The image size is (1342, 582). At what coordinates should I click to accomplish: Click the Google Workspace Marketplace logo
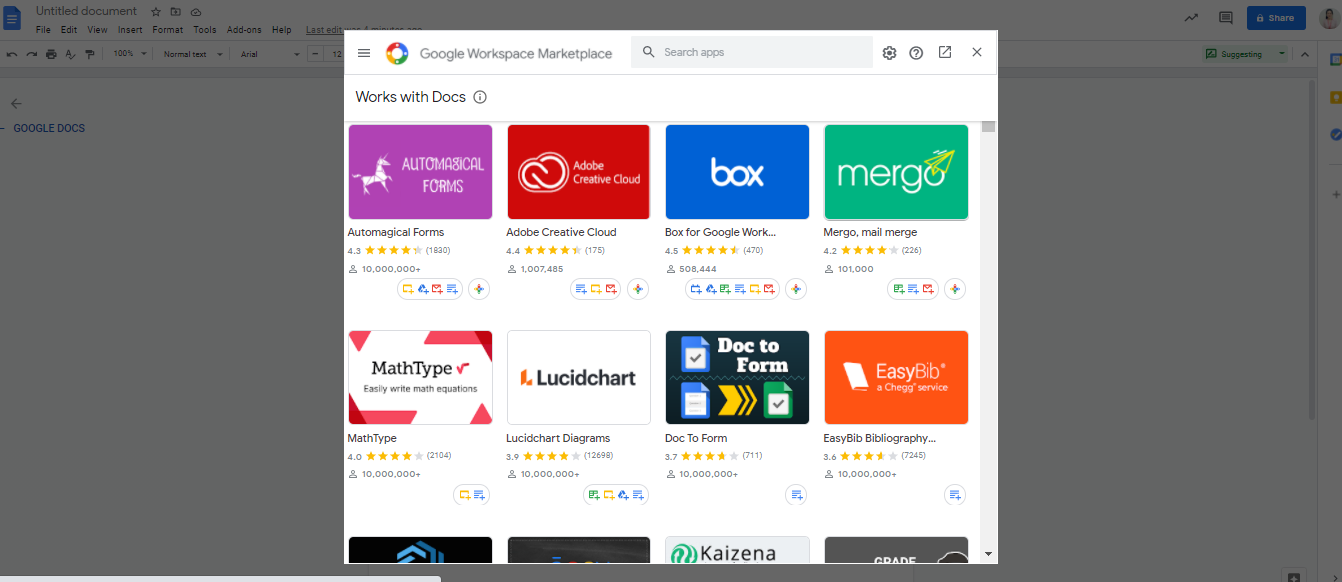pos(397,53)
